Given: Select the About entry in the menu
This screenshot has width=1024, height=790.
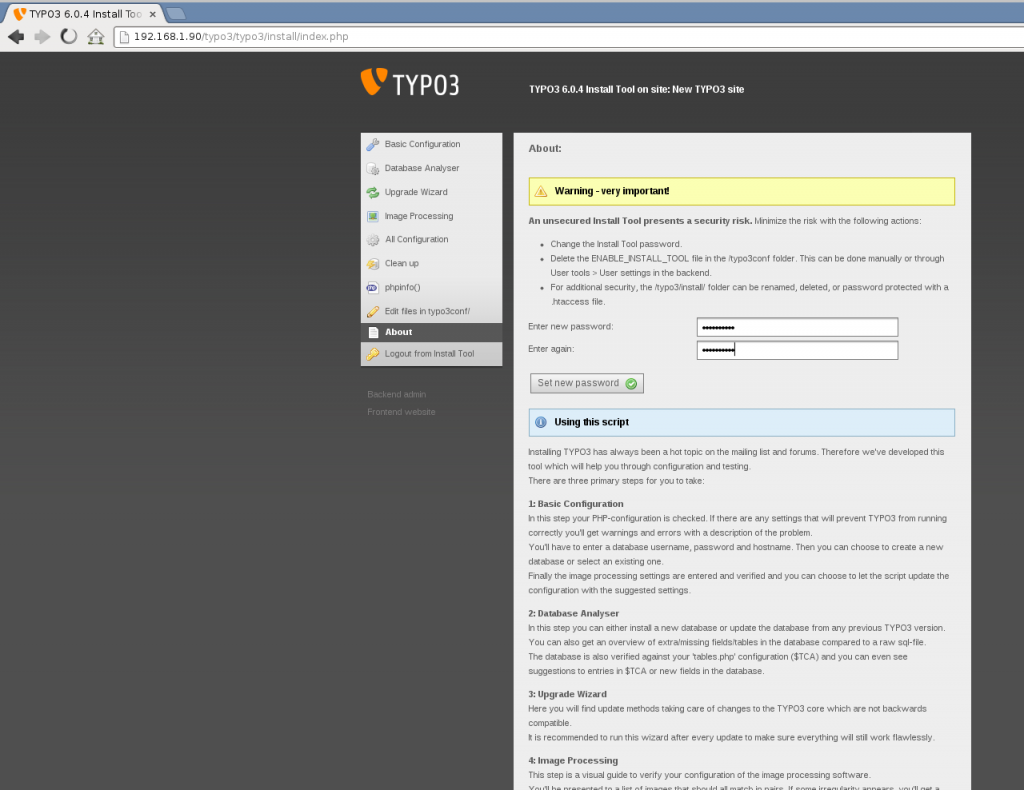Looking at the screenshot, I should (397, 331).
